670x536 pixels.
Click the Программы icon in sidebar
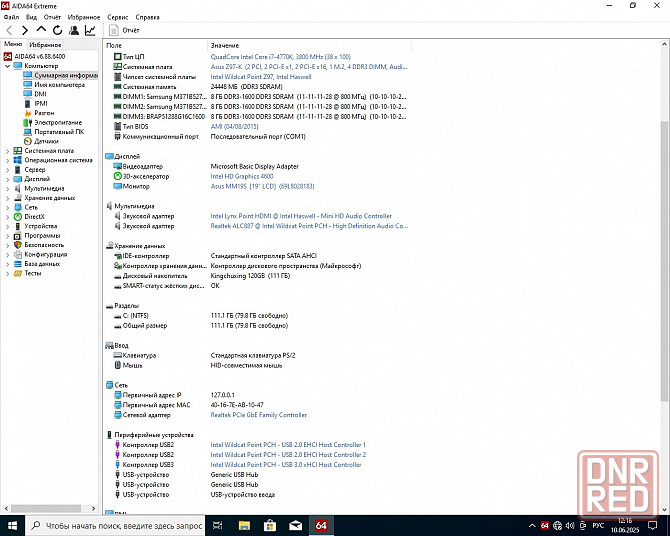pos(18,236)
